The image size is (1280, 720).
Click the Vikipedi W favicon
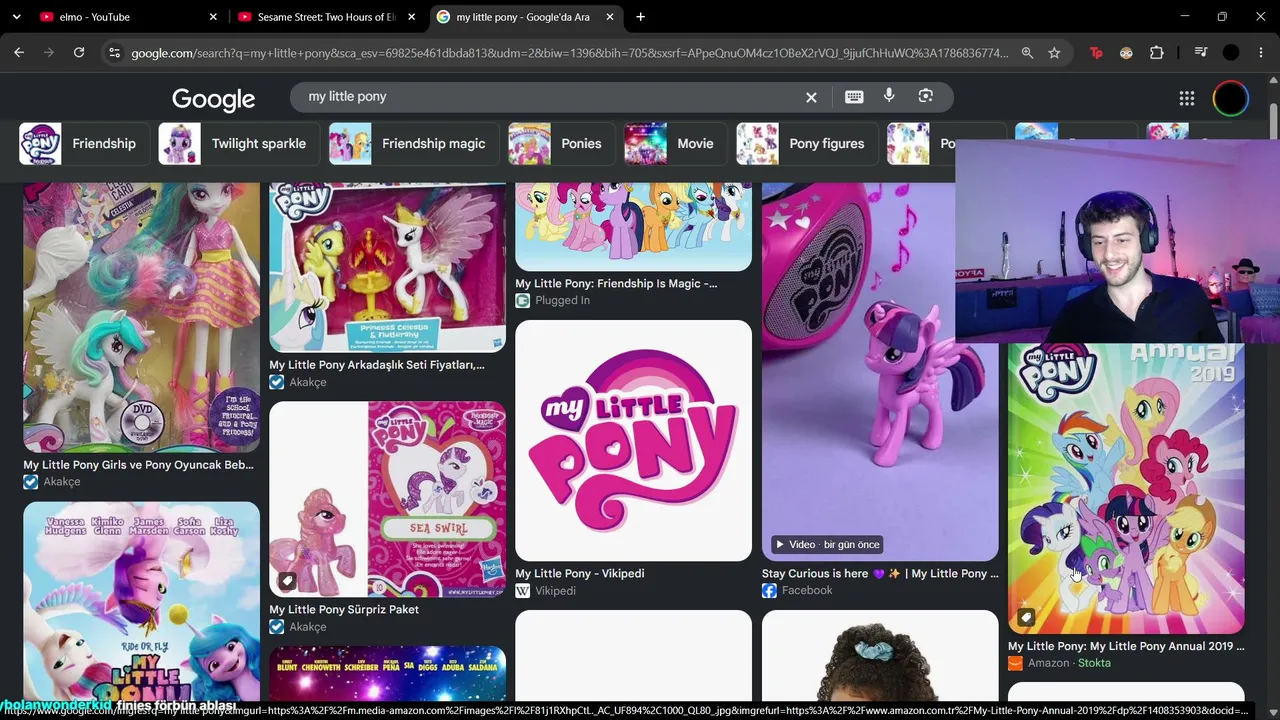pyautogui.click(x=522, y=591)
